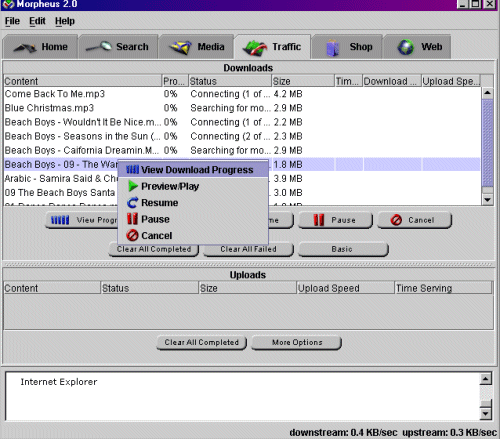
Task: Choose Preview/Play in the context menu
Action: [193, 186]
